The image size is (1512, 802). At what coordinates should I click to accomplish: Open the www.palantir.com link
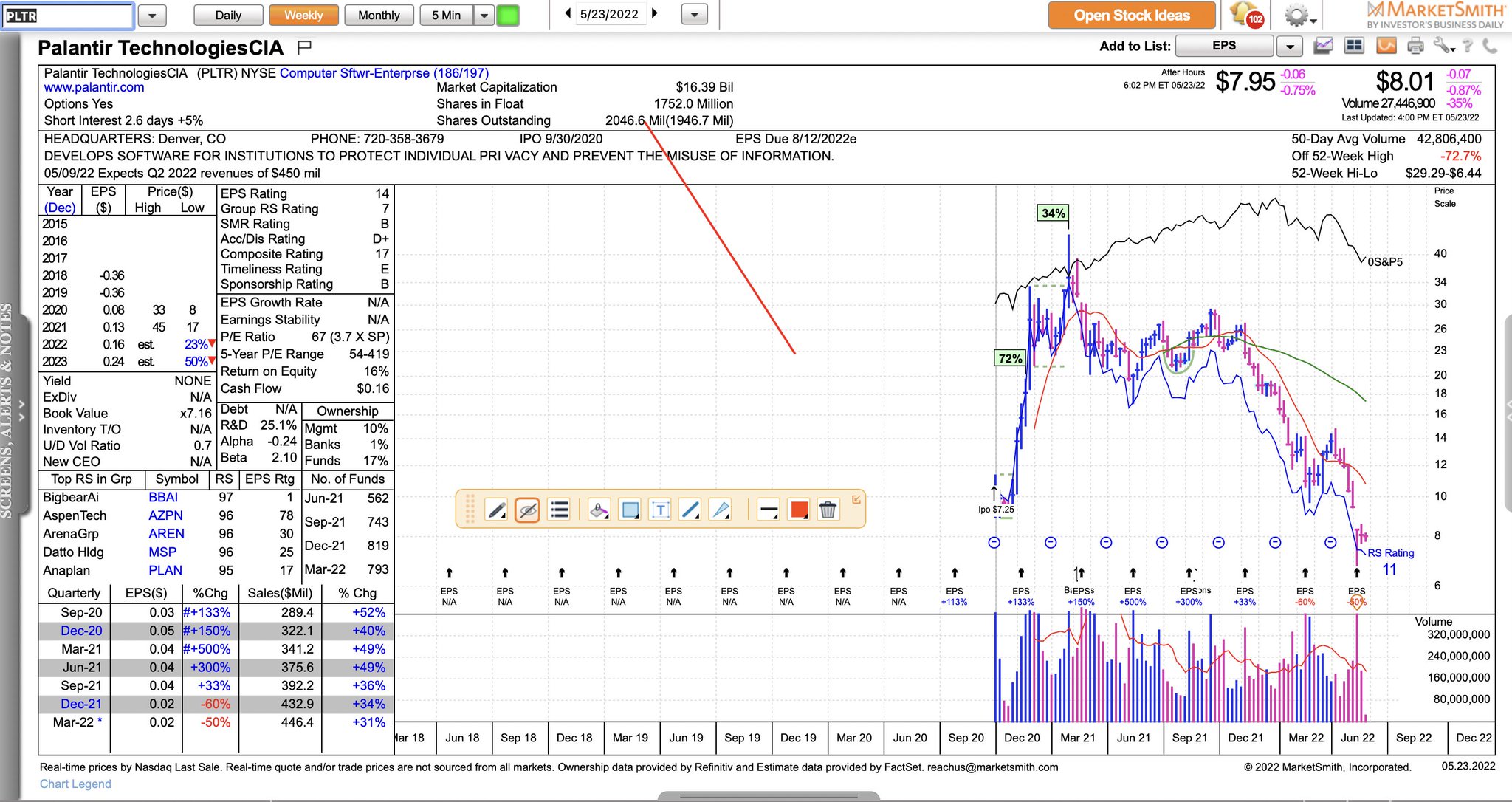coord(94,87)
